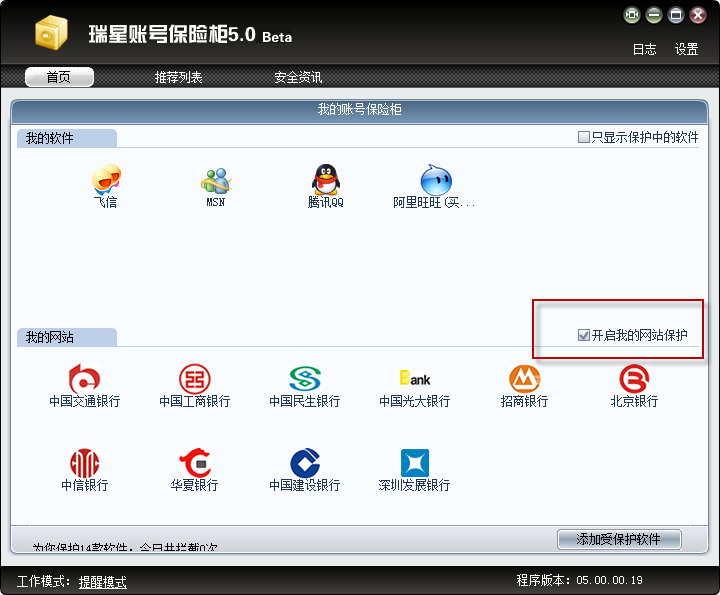Enable 只显示保护中的软件 checkbox
Screen dimensions: 720x595
point(584,138)
